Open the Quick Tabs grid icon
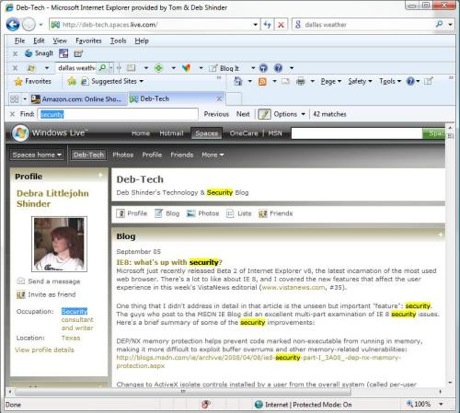The height and width of the screenshot is (413, 460). click(15, 99)
